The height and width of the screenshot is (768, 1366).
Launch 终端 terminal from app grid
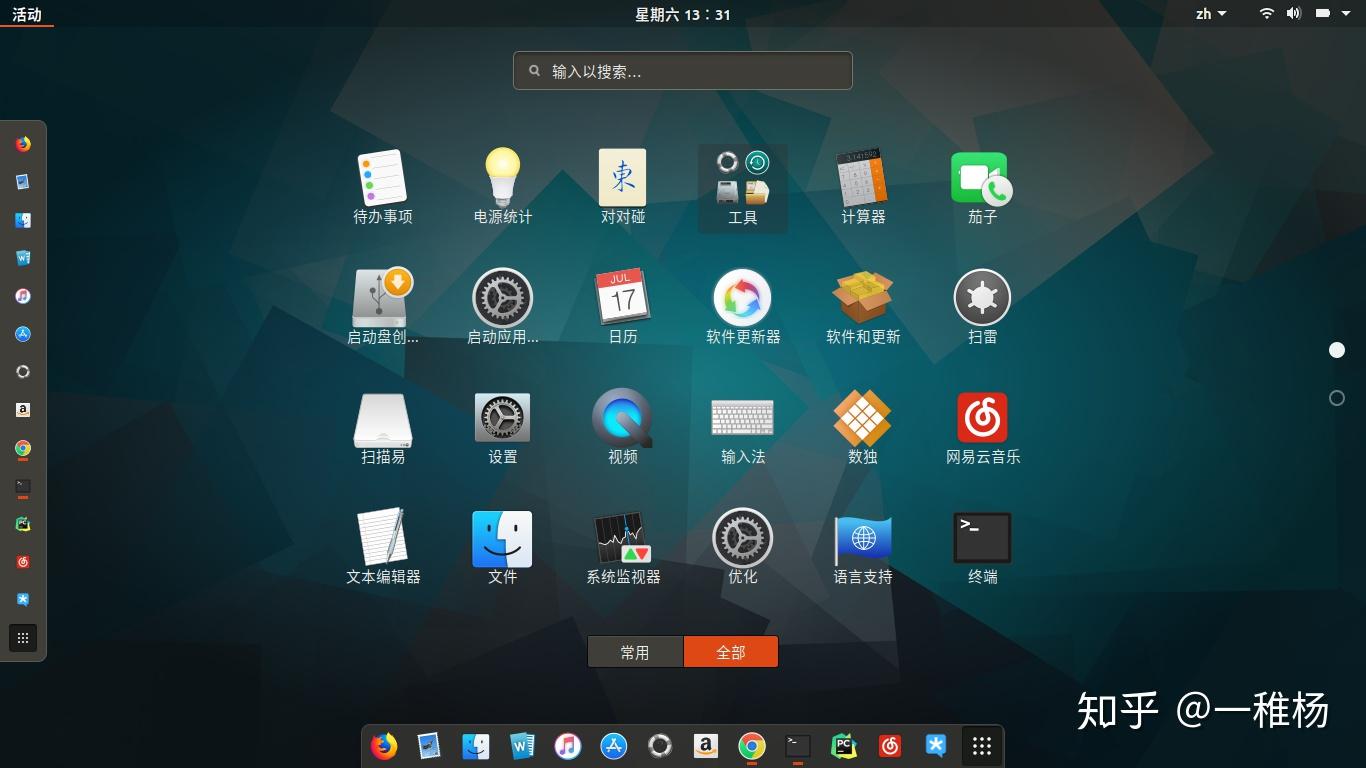[x=983, y=547]
